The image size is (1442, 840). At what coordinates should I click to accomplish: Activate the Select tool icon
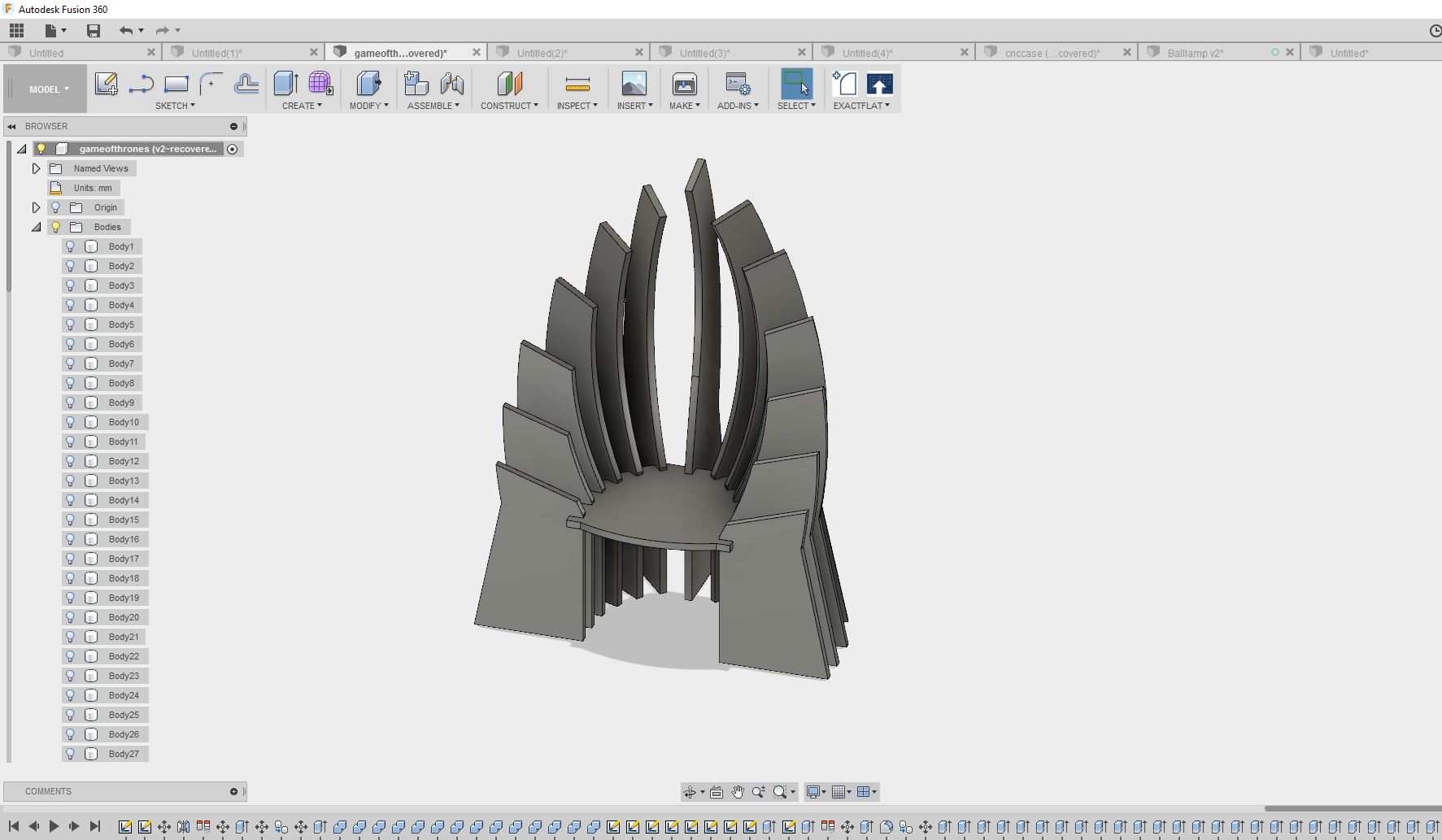pyautogui.click(x=796, y=84)
